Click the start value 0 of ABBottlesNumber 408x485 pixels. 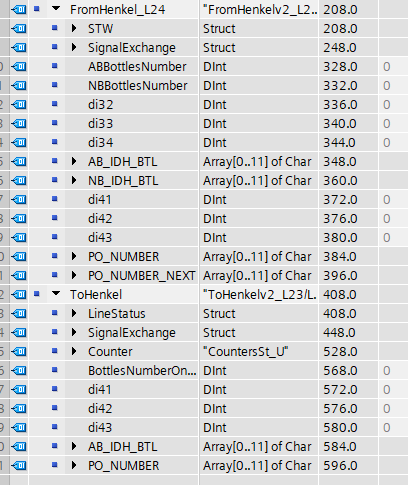click(387, 67)
